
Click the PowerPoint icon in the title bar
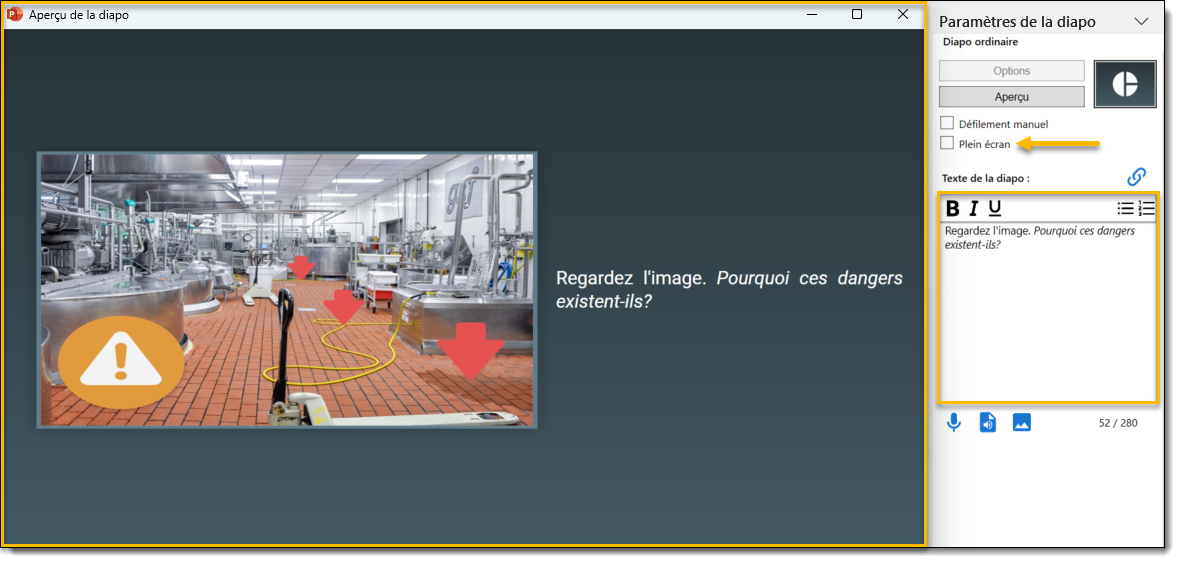point(15,15)
